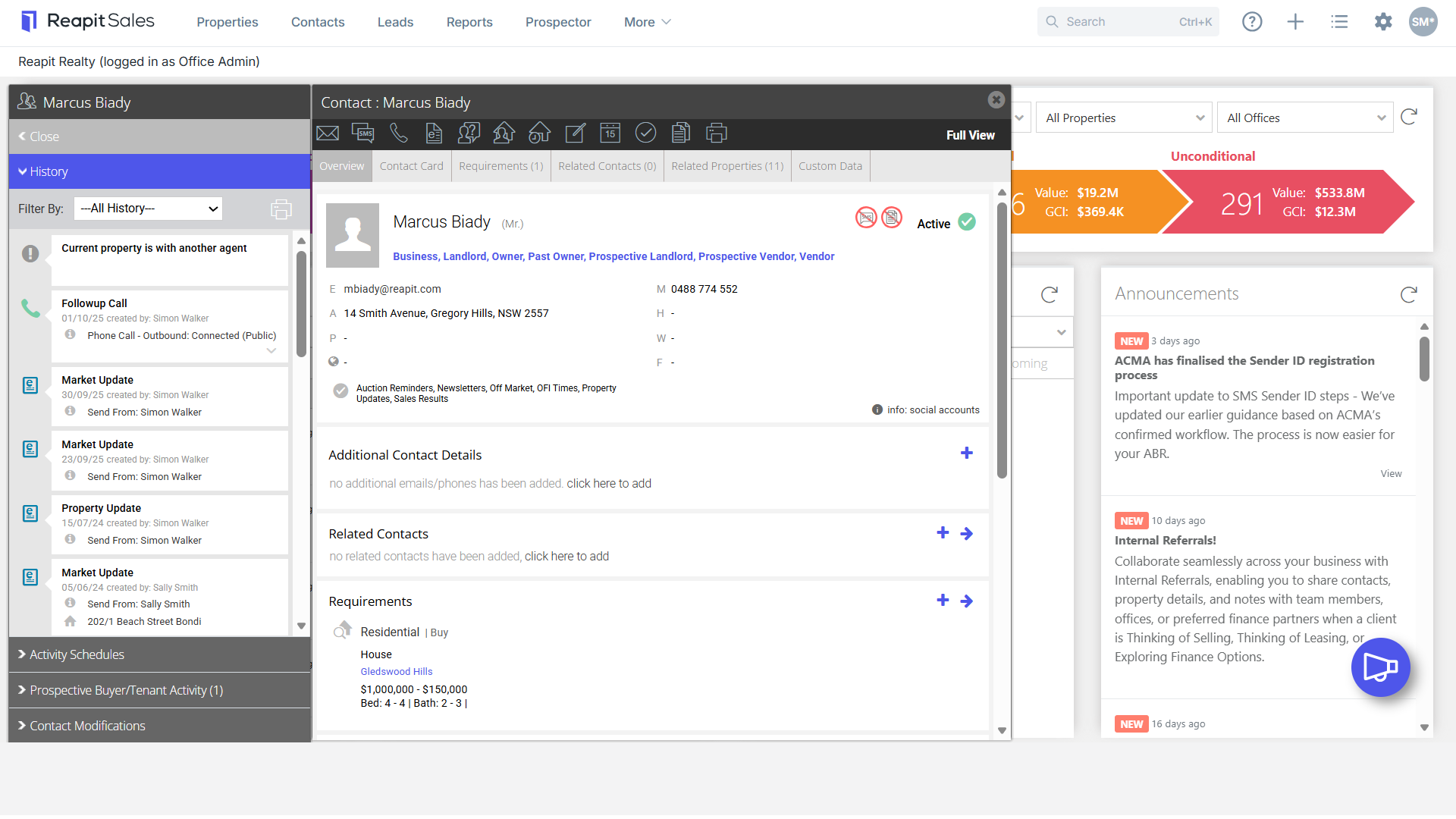Open the All History filter dropdown
Image resolution: width=1456 pixels, height=819 pixels.
(x=149, y=209)
